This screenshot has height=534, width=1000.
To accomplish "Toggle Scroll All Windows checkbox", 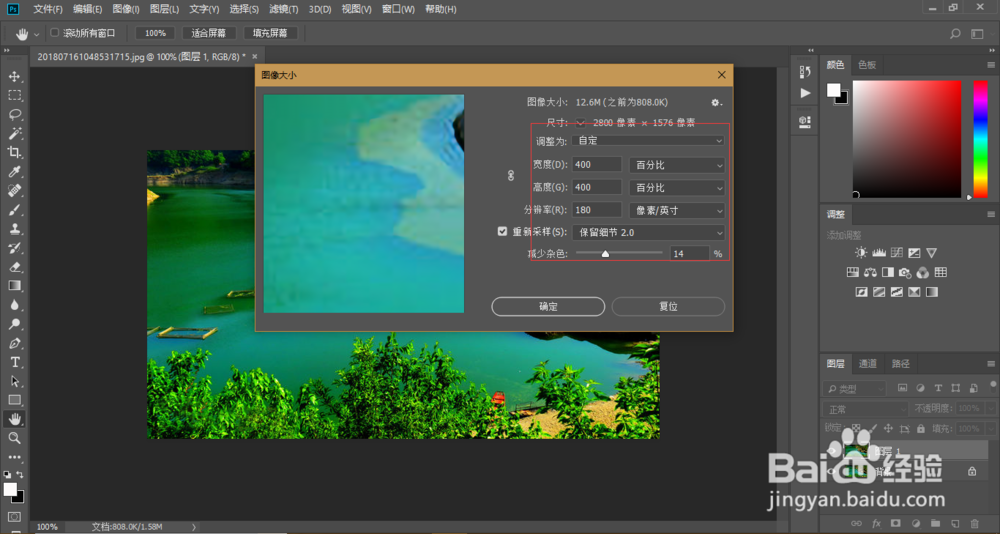I will [55, 33].
